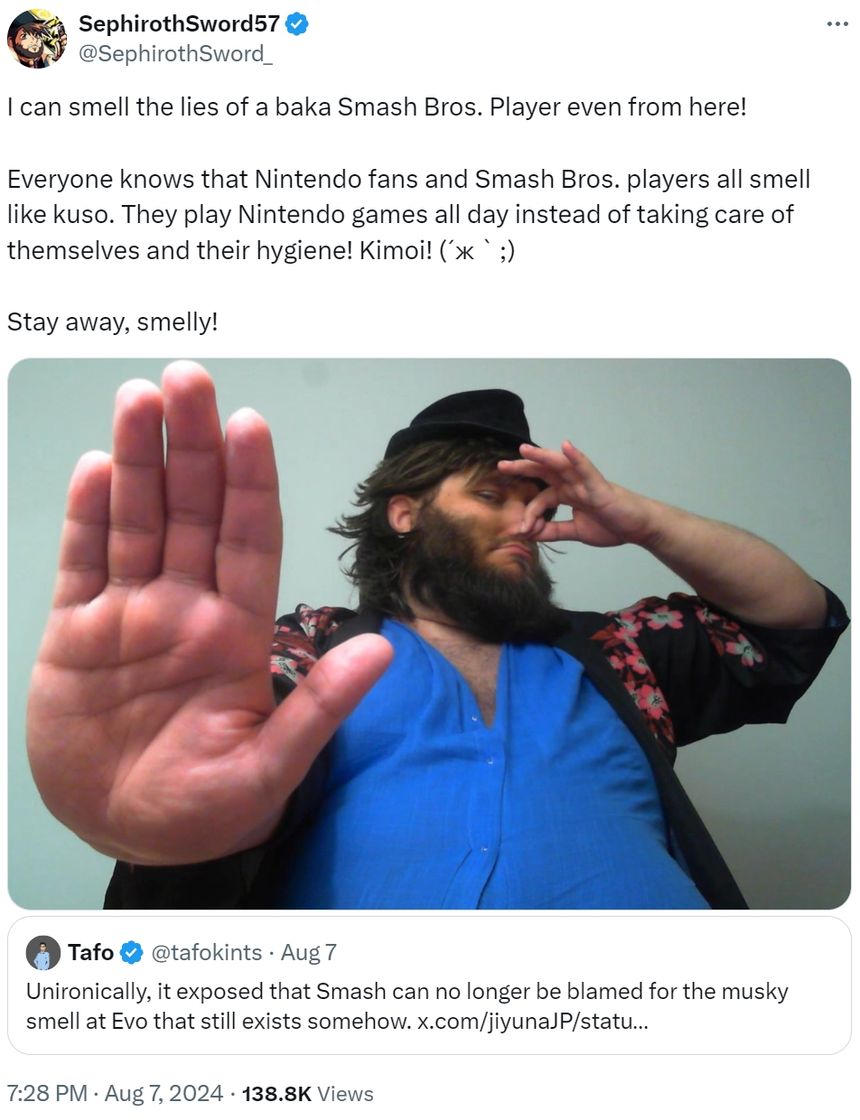The width and height of the screenshot is (860, 1120).
Task: Click the verified badge next to Tafo
Action: [131, 953]
